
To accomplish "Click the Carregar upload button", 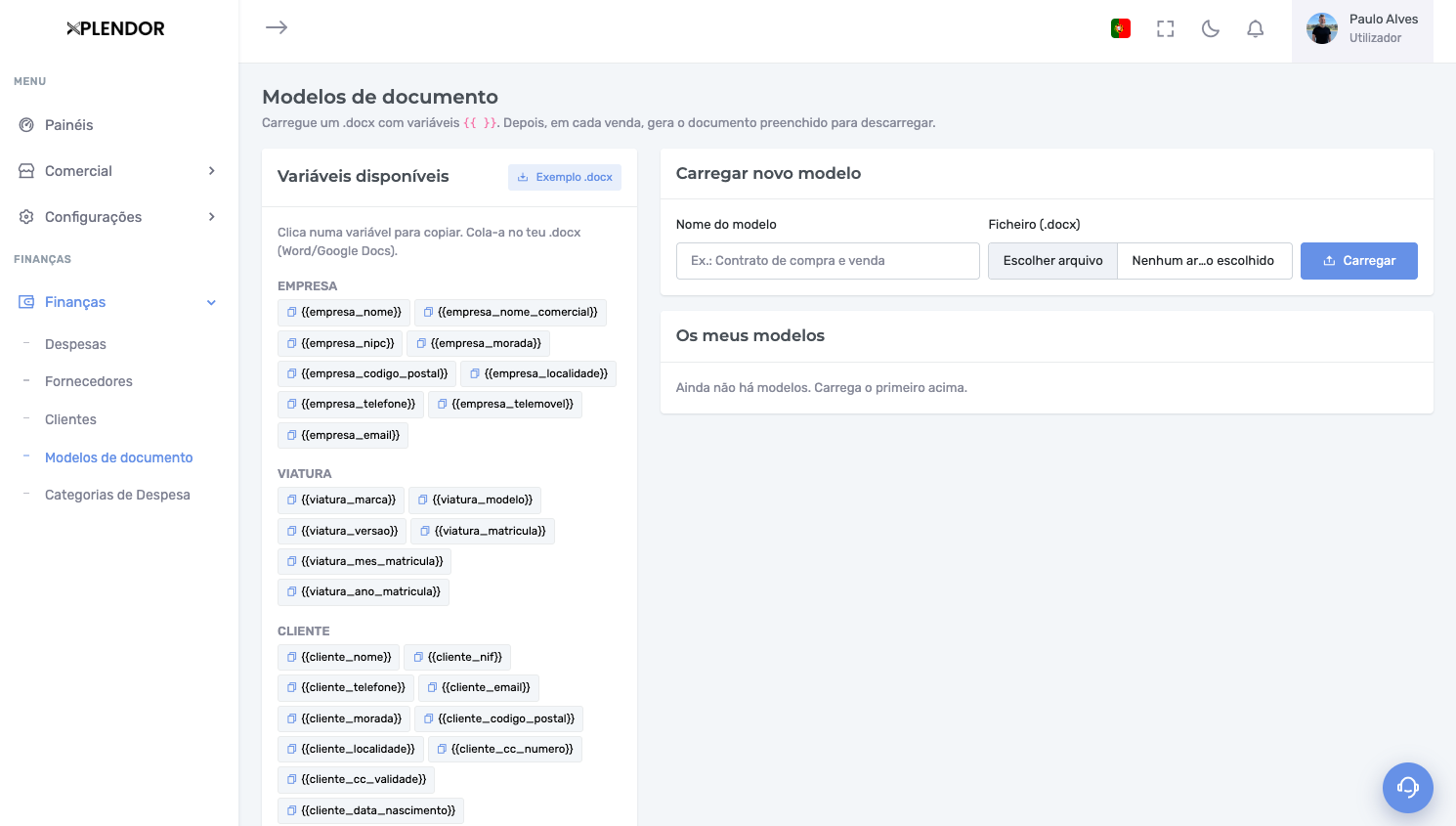I will [1359, 261].
